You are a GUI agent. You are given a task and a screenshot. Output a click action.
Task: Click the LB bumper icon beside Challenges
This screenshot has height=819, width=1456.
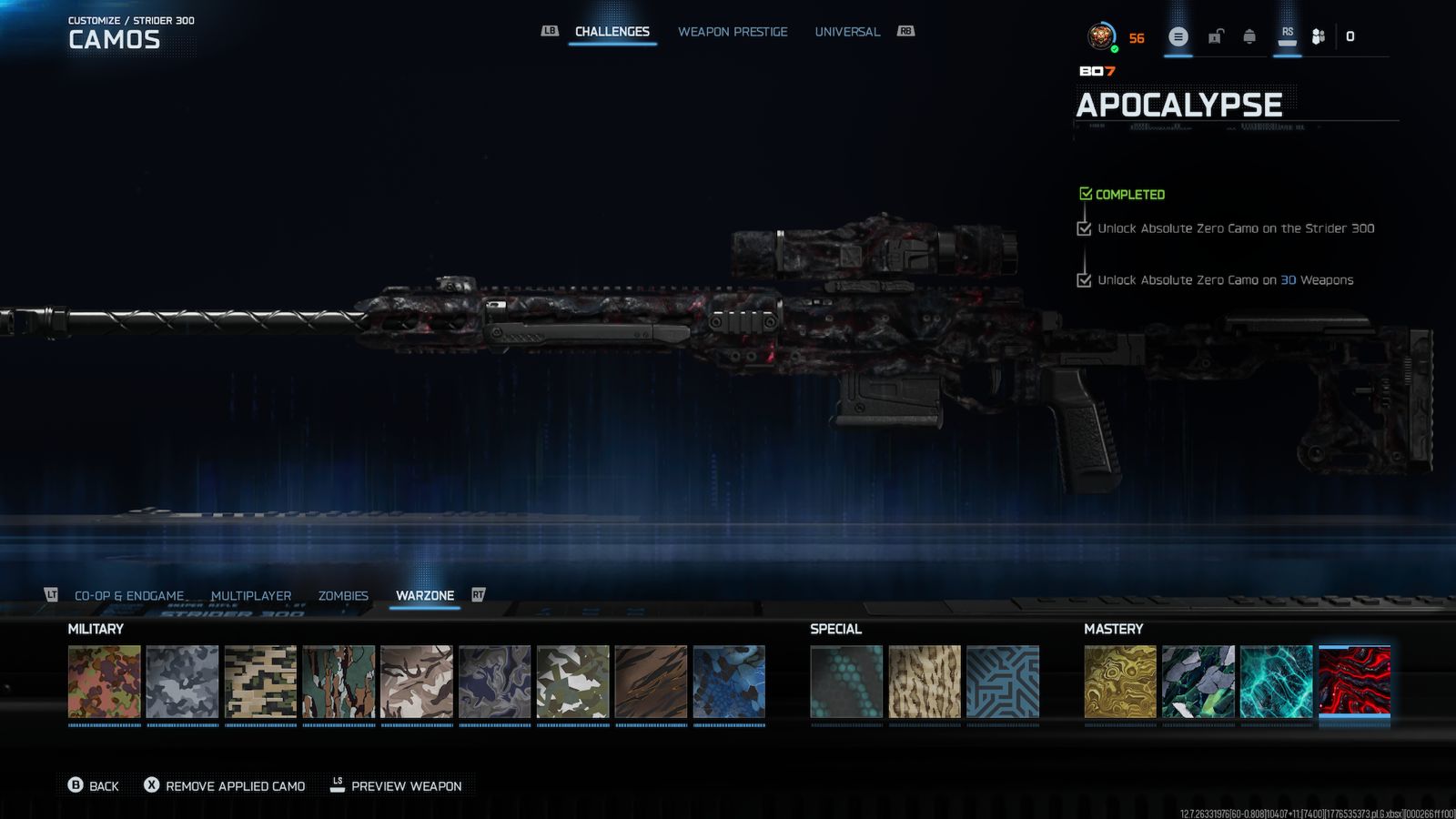(550, 31)
